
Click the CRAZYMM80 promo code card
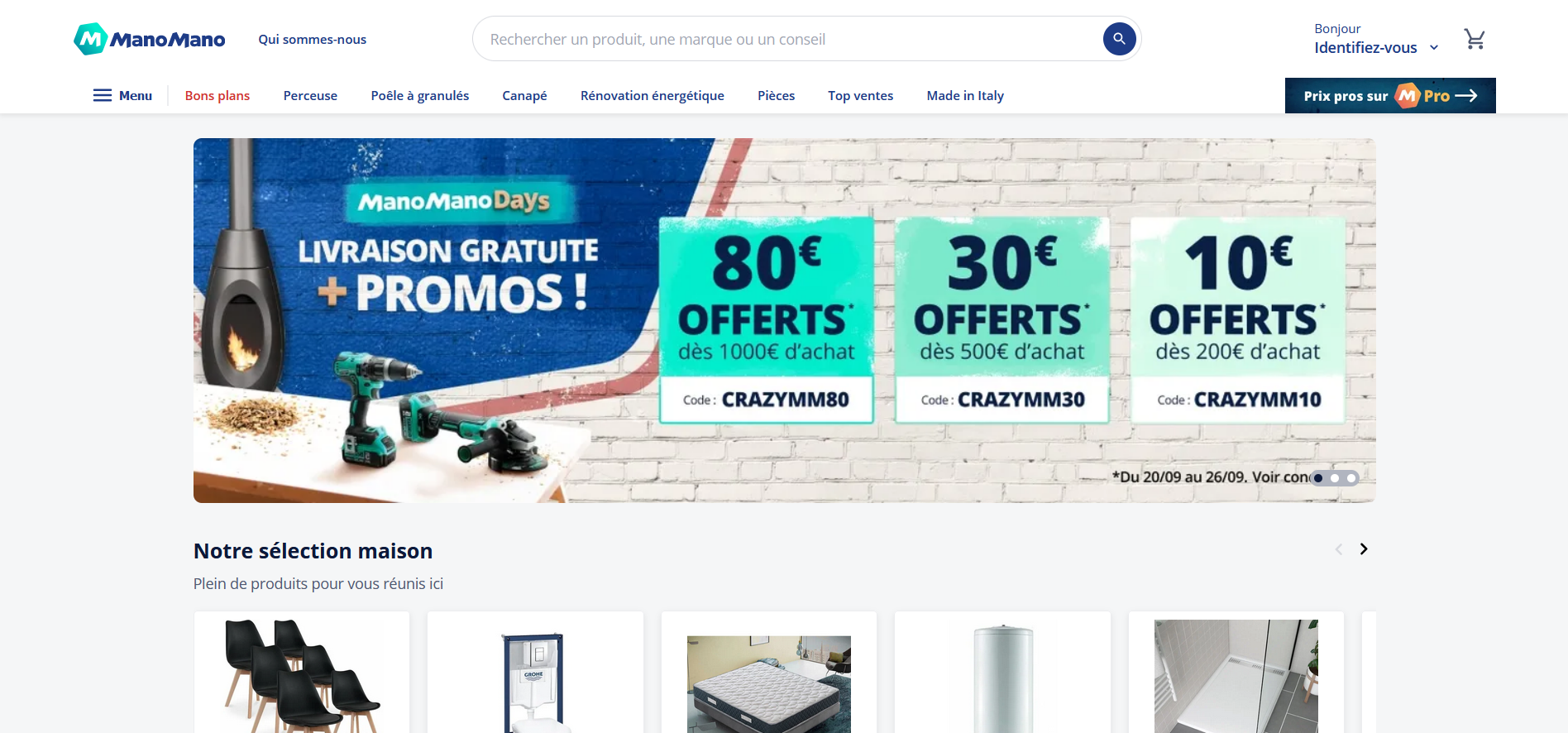[x=767, y=320]
